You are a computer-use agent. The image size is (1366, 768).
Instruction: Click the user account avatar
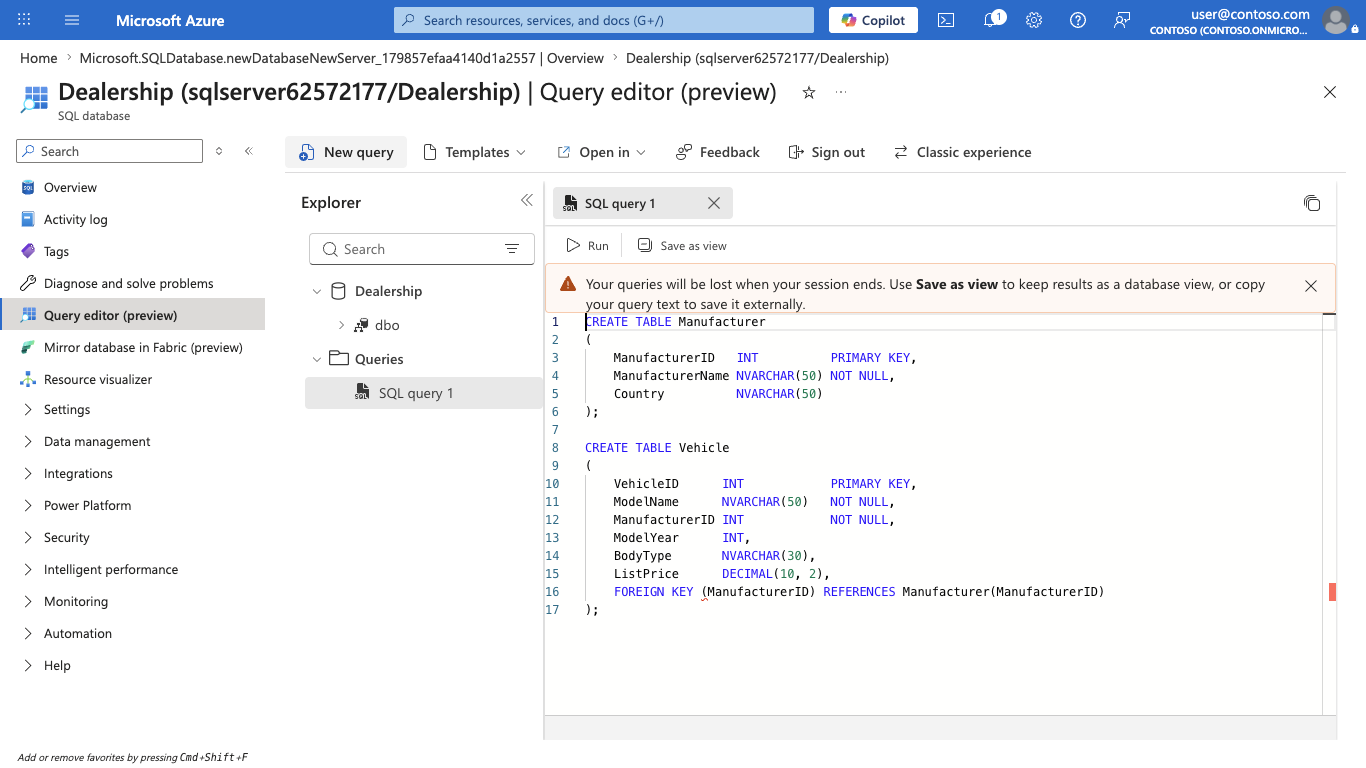tap(1336, 20)
